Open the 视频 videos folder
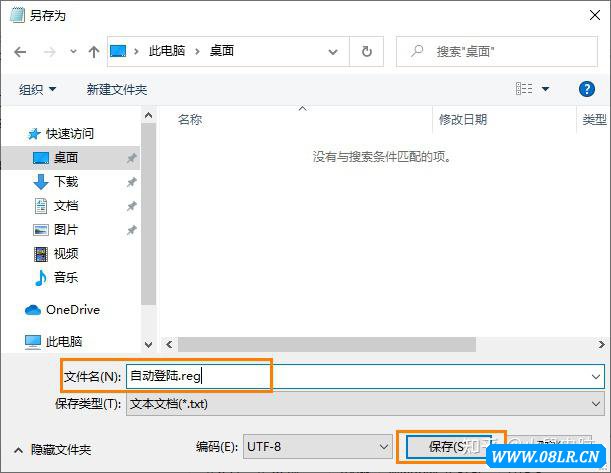 point(66,254)
